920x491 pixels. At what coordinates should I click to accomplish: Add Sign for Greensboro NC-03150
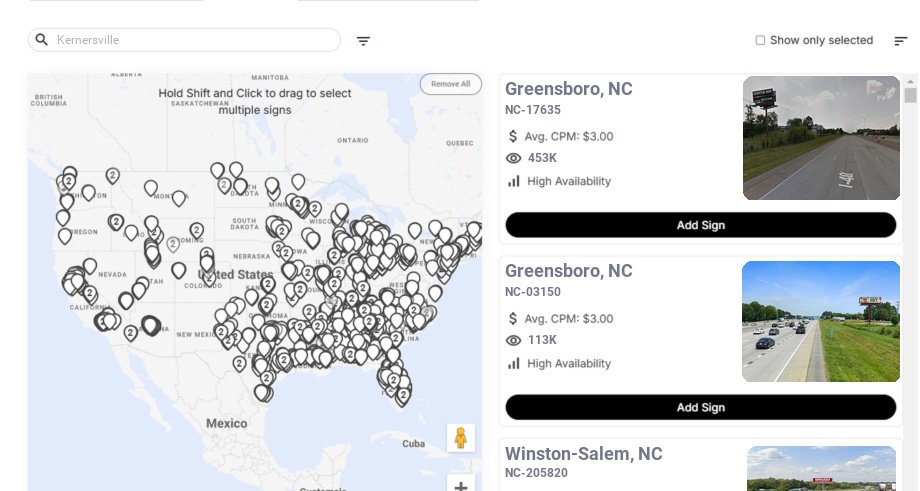700,407
